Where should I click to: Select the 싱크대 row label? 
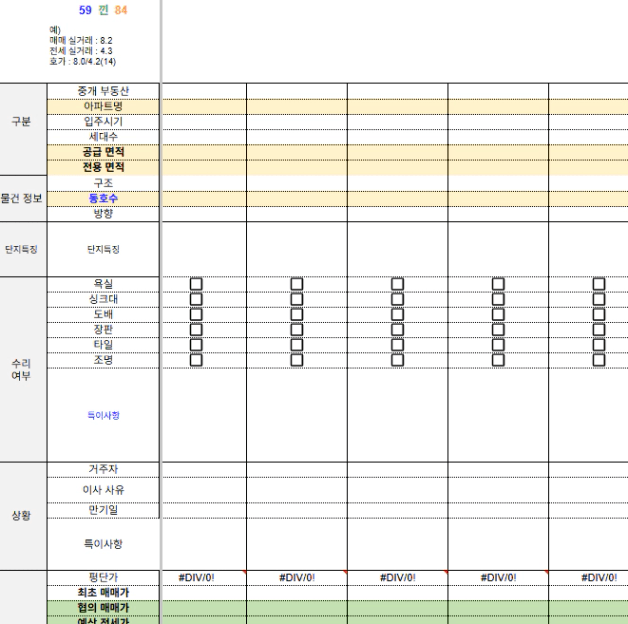pos(103,299)
